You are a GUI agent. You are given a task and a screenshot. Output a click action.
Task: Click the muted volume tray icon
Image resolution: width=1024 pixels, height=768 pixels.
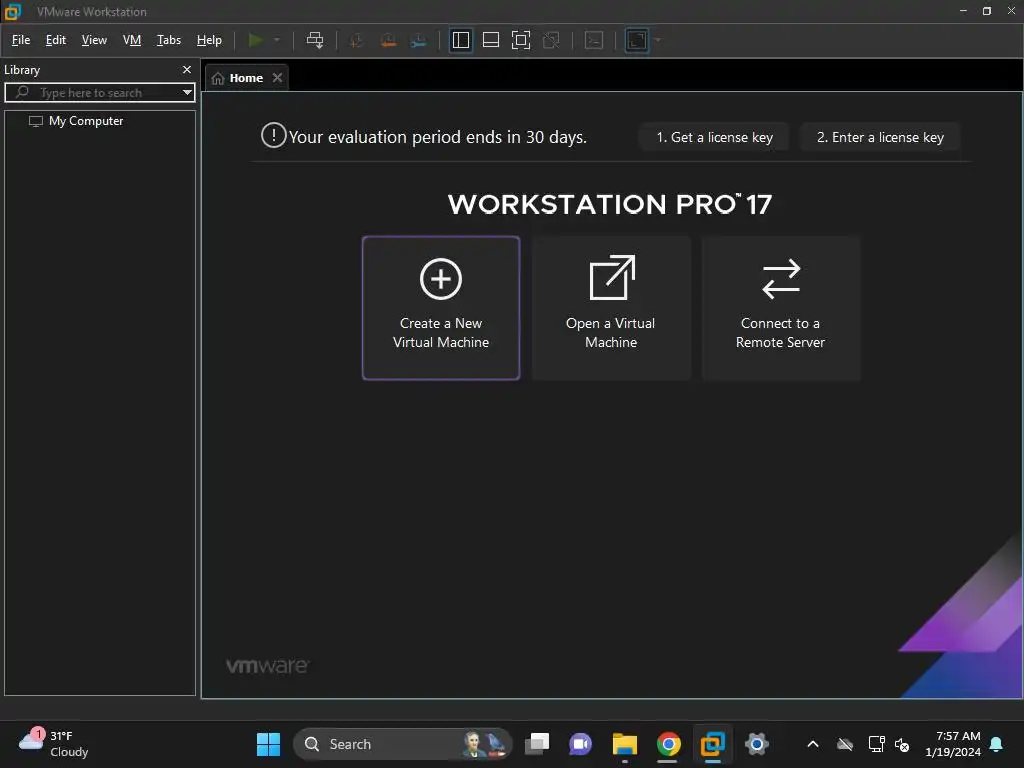point(902,744)
